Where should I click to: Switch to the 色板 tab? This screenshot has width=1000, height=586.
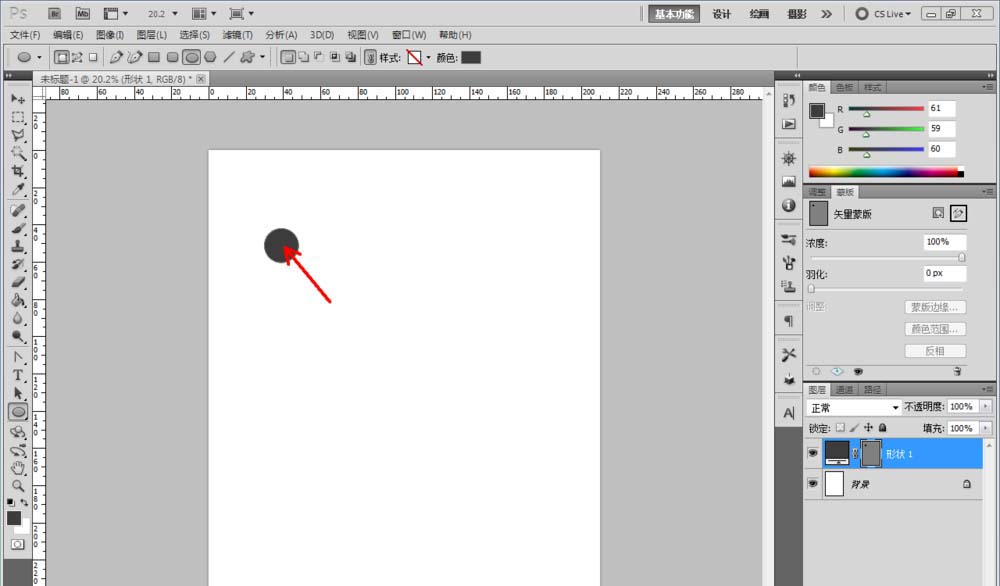click(844, 87)
